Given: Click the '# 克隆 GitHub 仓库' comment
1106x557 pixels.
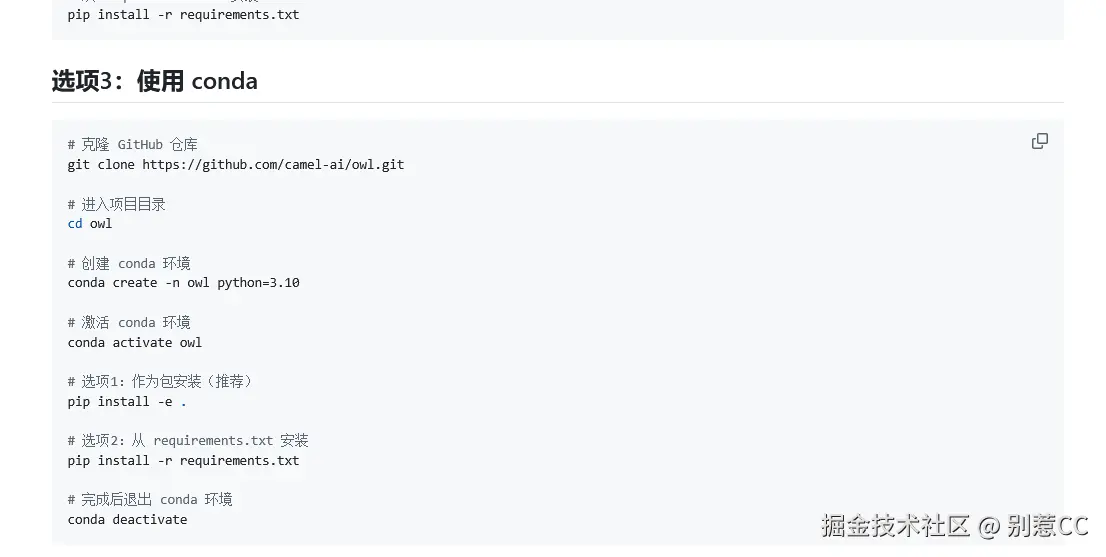Looking at the screenshot, I should (133, 145).
